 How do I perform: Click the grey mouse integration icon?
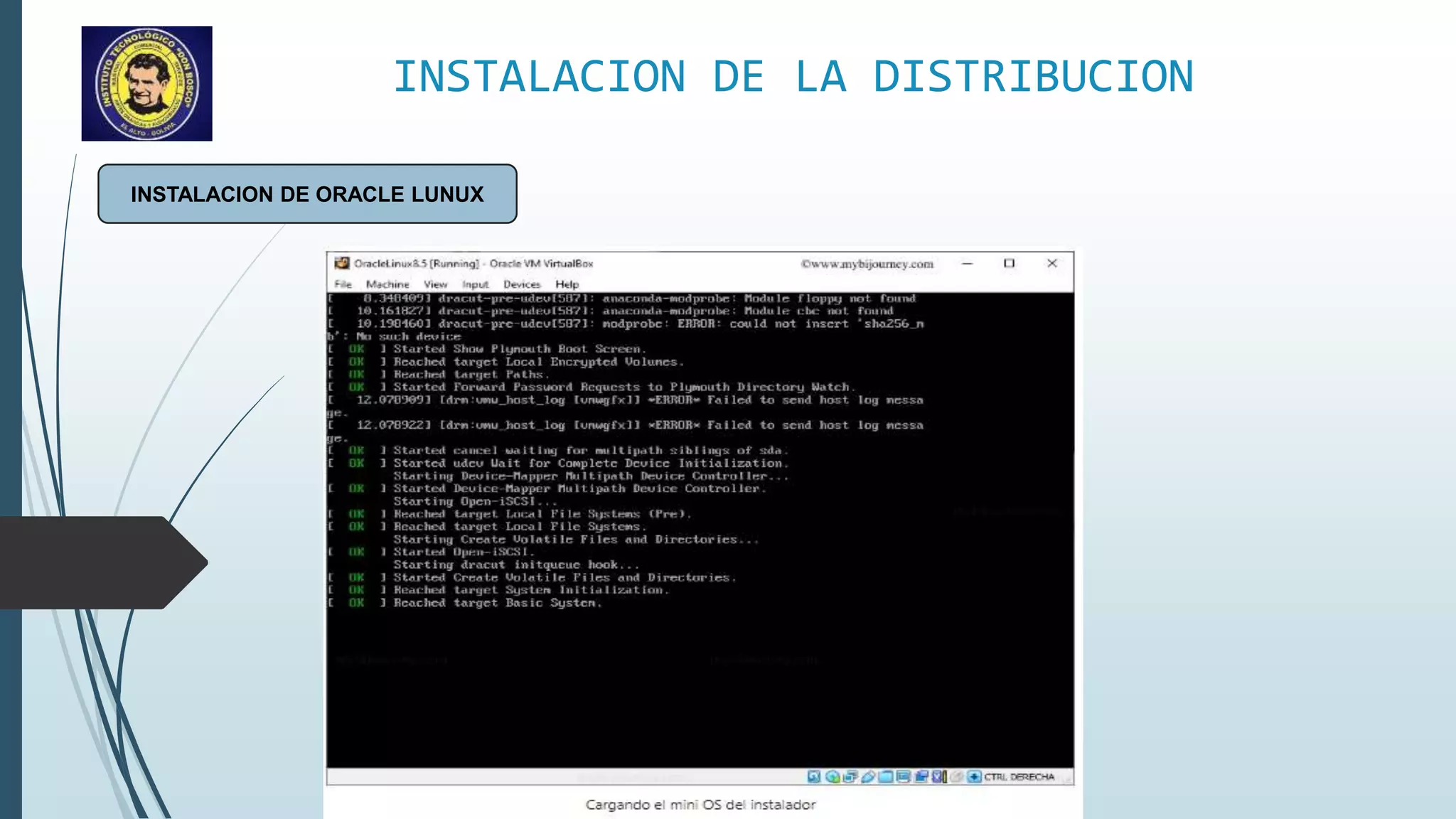click(957, 776)
